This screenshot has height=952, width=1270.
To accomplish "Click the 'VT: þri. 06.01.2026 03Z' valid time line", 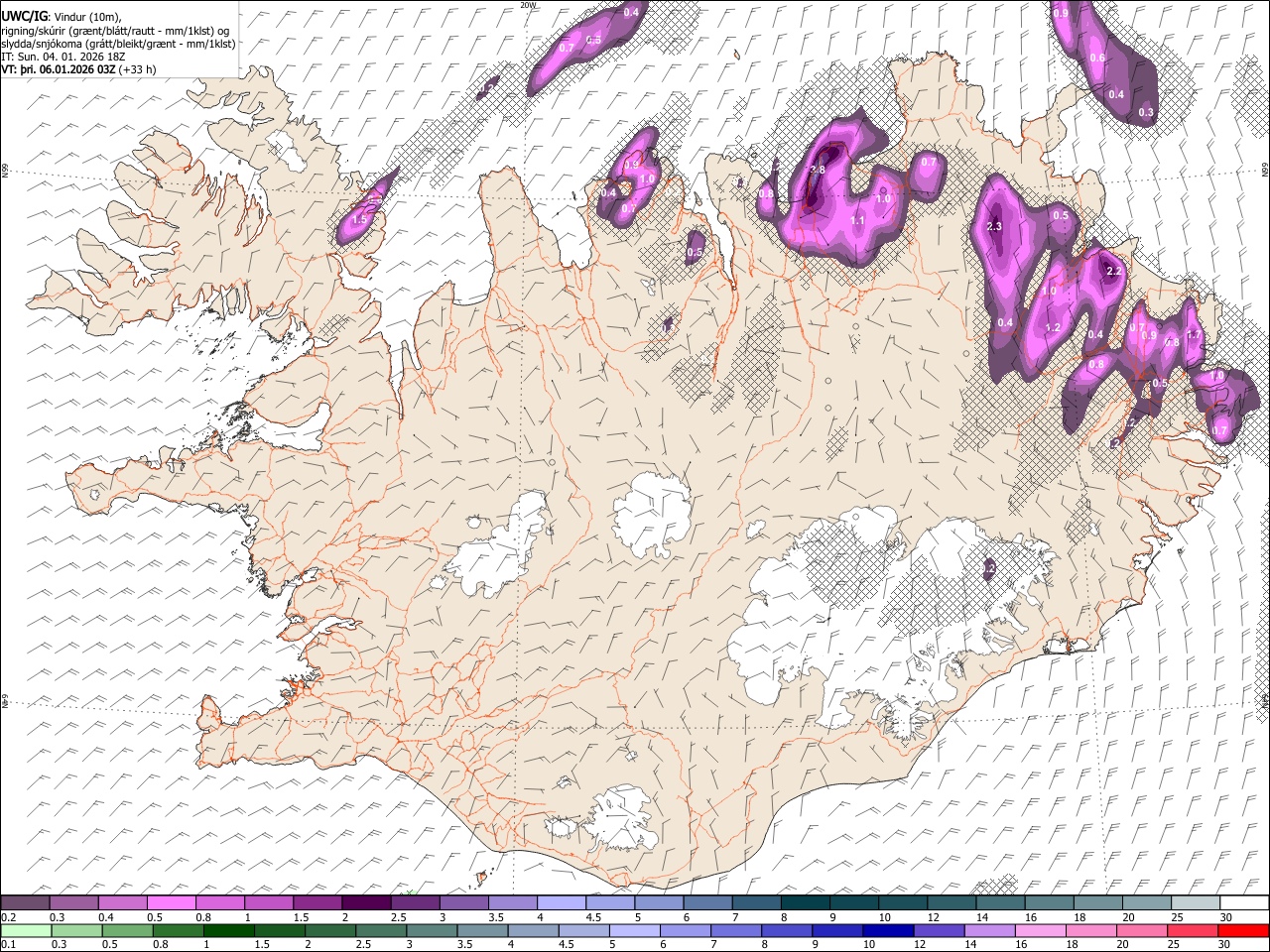I will (x=58, y=70).
